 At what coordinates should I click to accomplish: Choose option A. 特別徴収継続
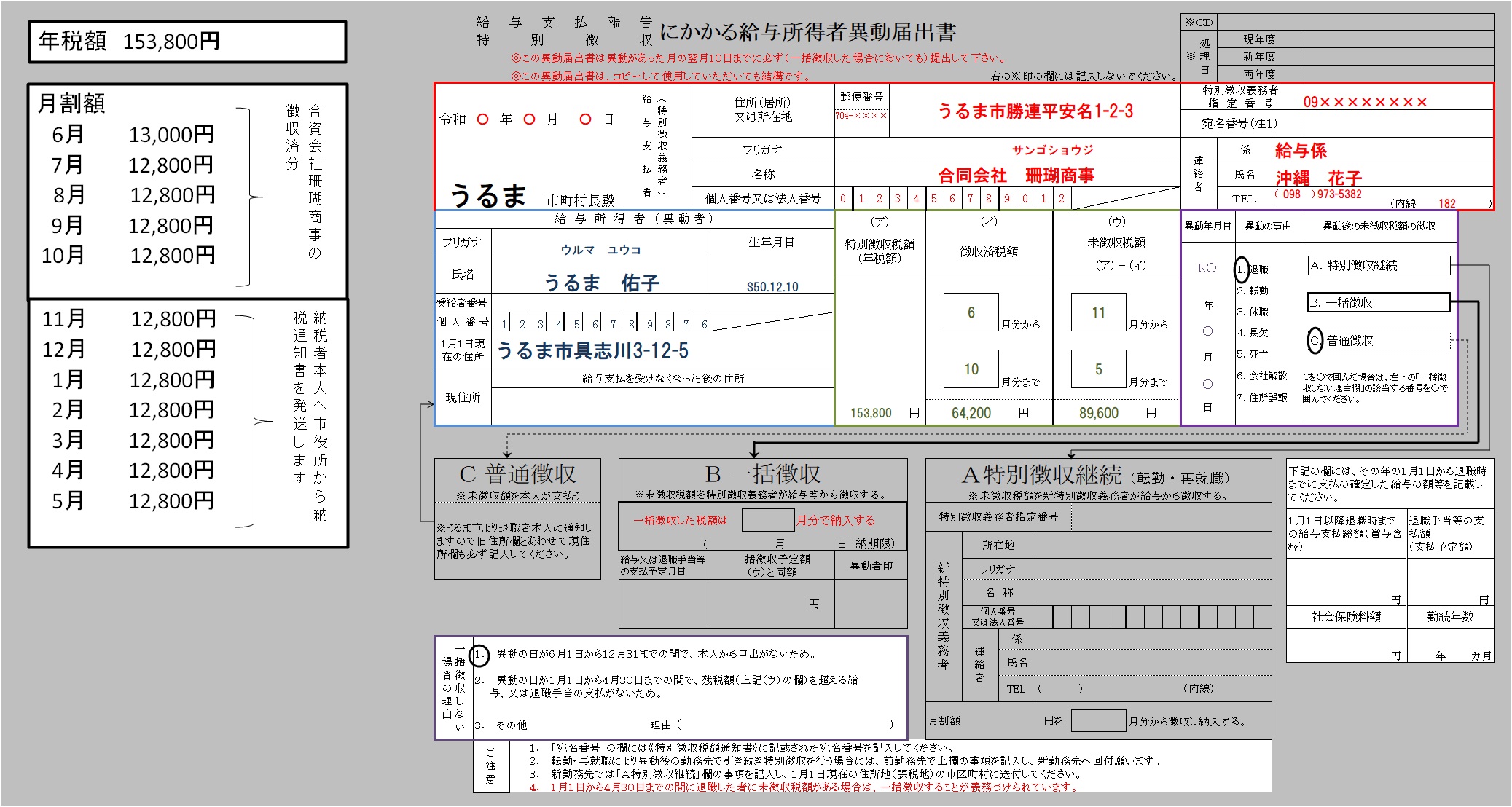pyautogui.click(x=1379, y=266)
